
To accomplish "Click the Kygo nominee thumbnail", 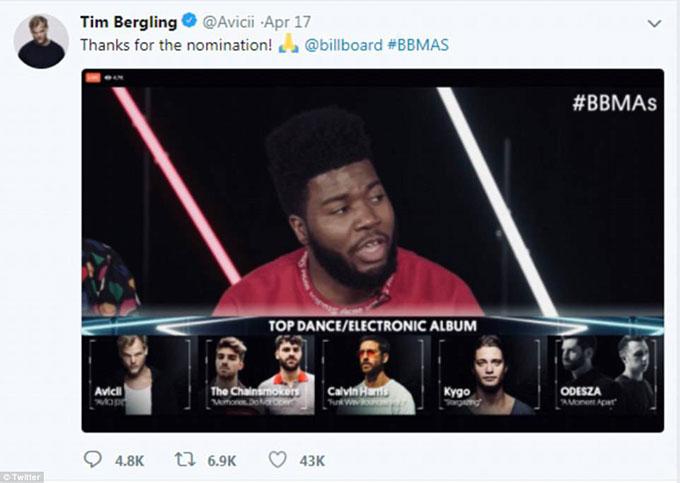I will click(488, 374).
